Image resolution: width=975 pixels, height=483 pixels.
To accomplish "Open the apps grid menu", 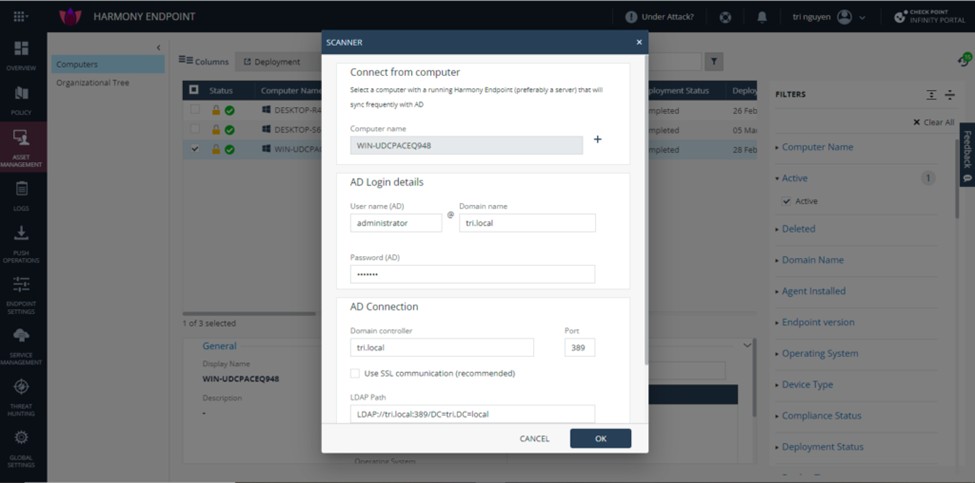I will pos(21,17).
